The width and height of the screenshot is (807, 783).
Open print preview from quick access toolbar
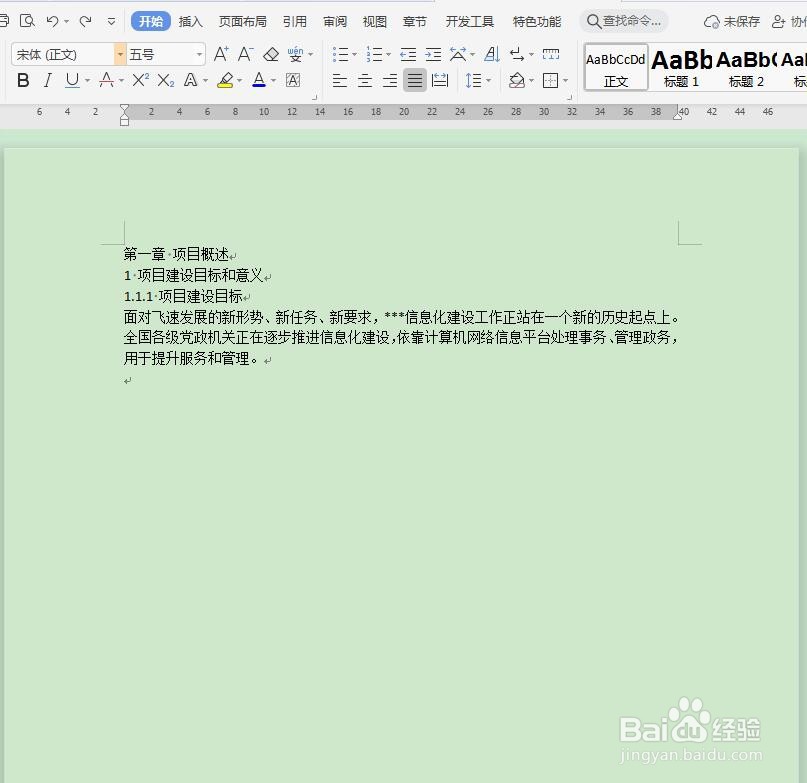click(x=27, y=21)
